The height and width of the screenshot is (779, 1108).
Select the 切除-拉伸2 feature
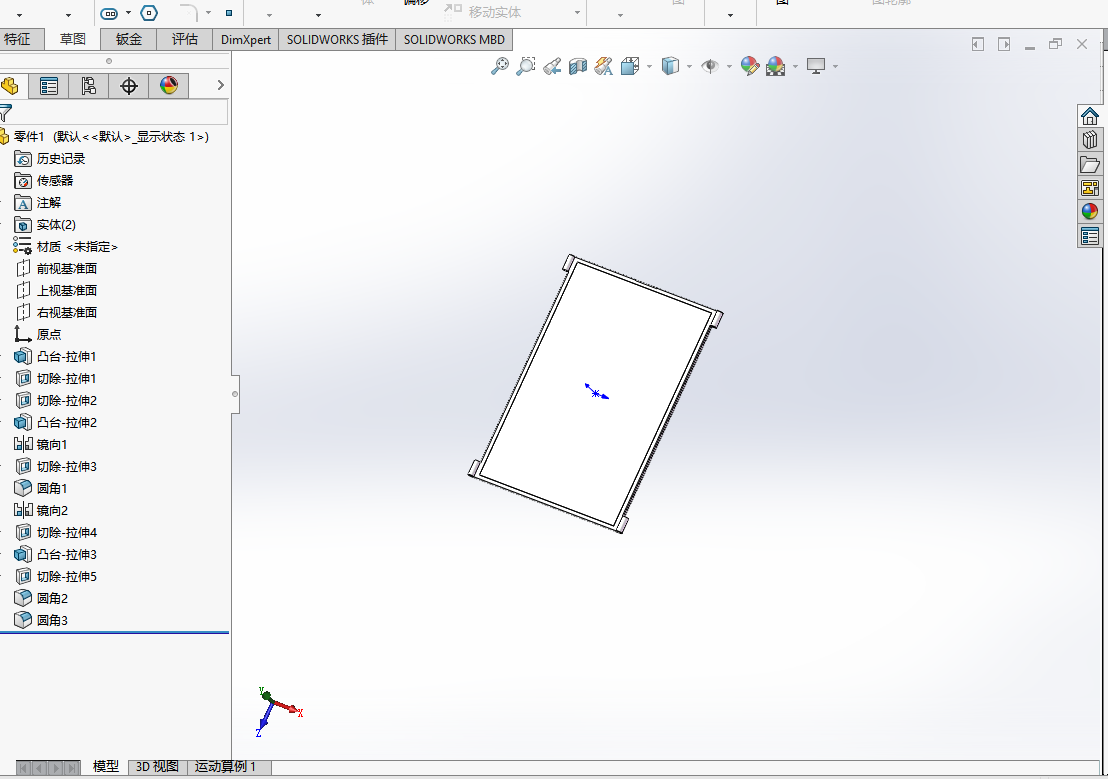click(x=66, y=400)
